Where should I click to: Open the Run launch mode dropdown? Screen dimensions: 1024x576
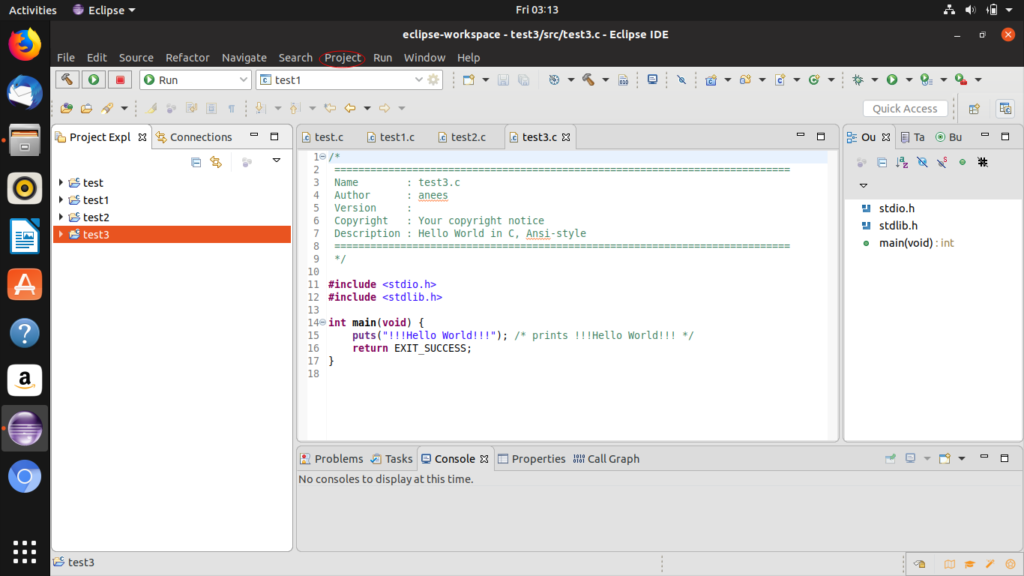(x=243, y=80)
